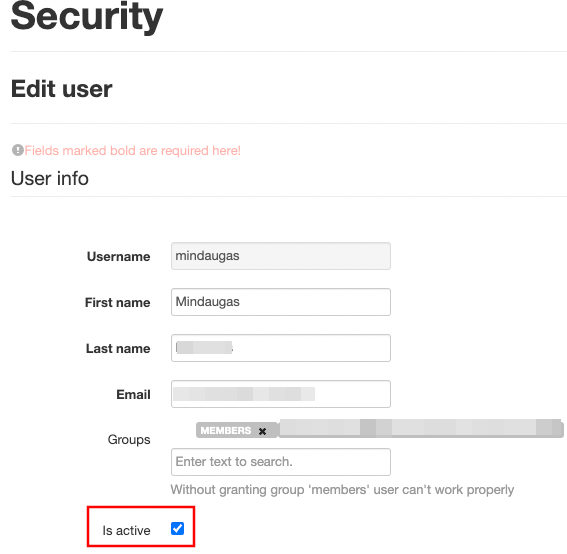Viewport: 567px width, 554px height.
Task: Click the User info section heading
Action: point(50,178)
